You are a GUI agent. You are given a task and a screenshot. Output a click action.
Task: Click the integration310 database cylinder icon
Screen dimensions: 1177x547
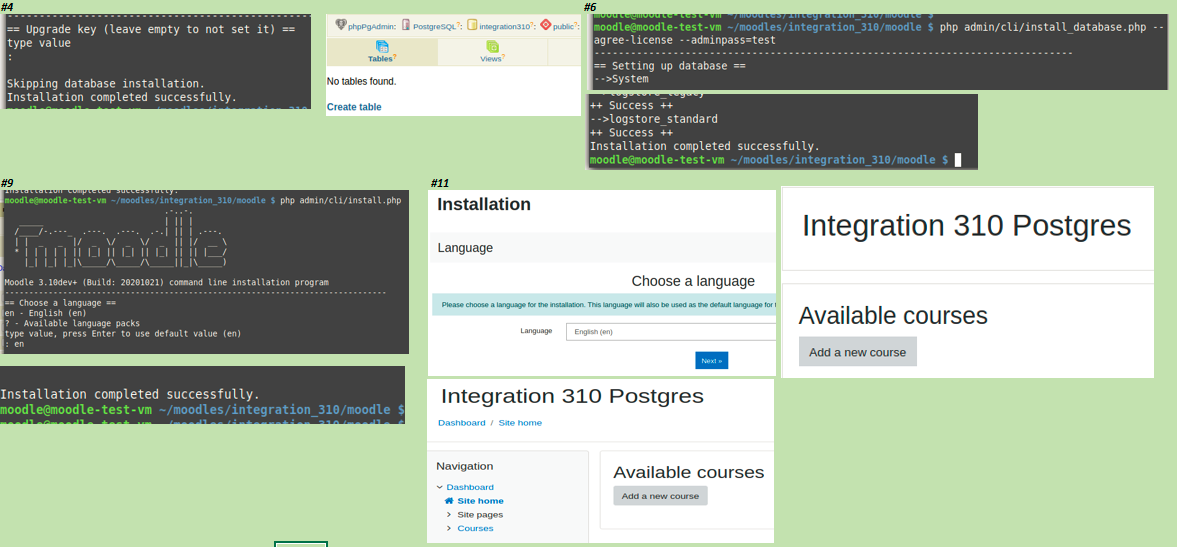coord(472,25)
